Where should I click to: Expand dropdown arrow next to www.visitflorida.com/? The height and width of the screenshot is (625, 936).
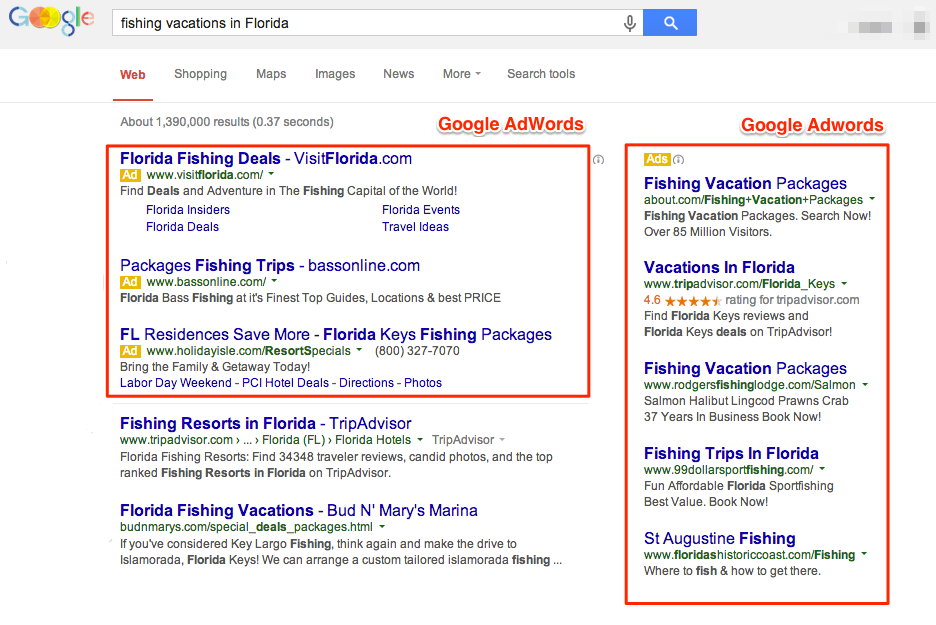coord(271,175)
